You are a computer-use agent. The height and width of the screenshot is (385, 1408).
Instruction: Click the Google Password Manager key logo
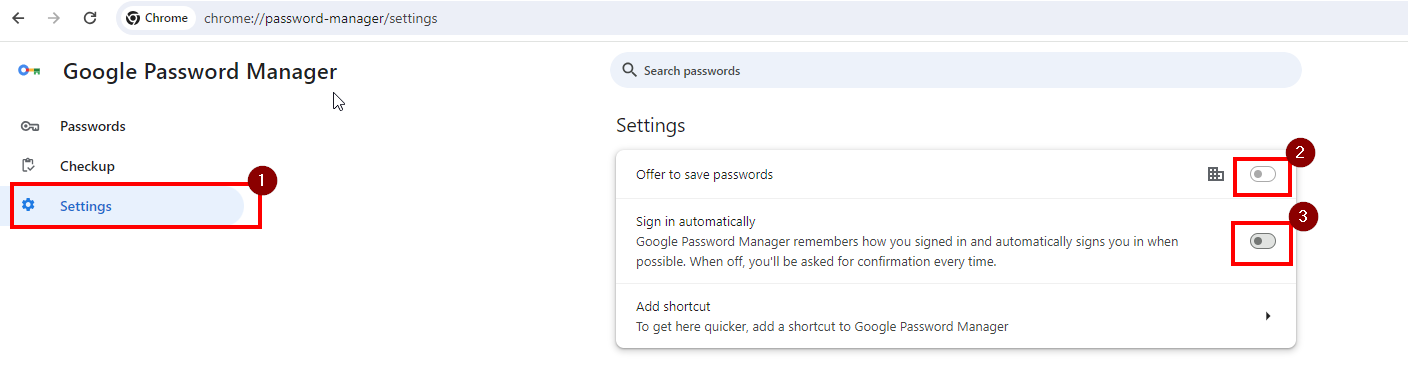(29, 71)
